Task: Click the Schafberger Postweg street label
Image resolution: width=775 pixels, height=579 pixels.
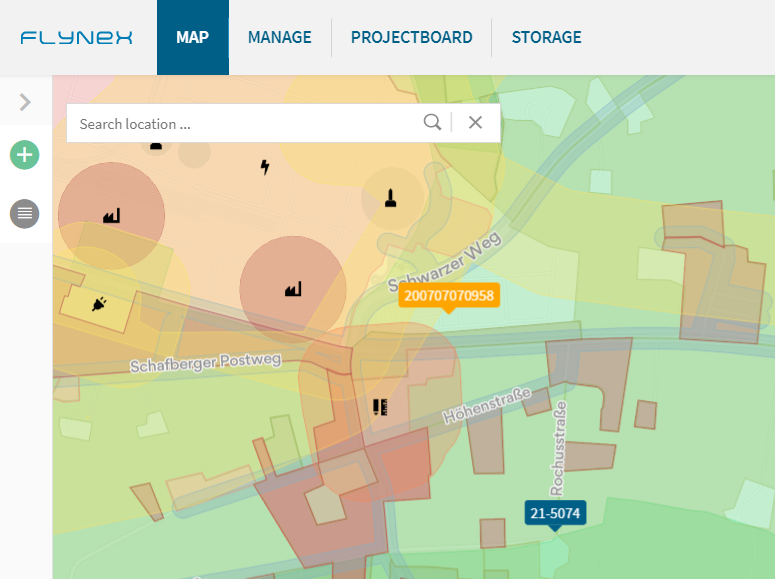Action: coord(206,362)
